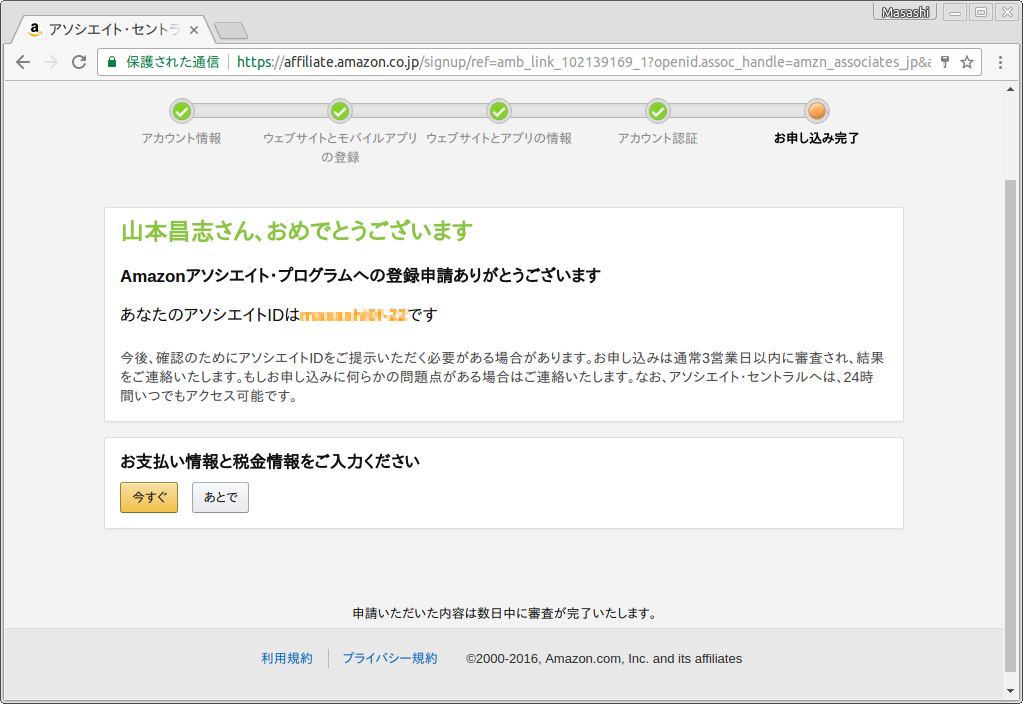Viewport: 1023px width, 704px height.
Task: Click the saved password key icon
Action: [945, 62]
